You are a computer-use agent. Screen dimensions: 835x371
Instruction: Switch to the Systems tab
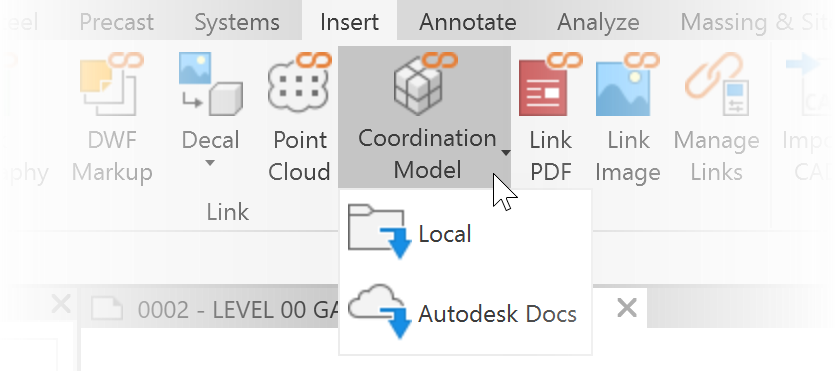click(237, 22)
